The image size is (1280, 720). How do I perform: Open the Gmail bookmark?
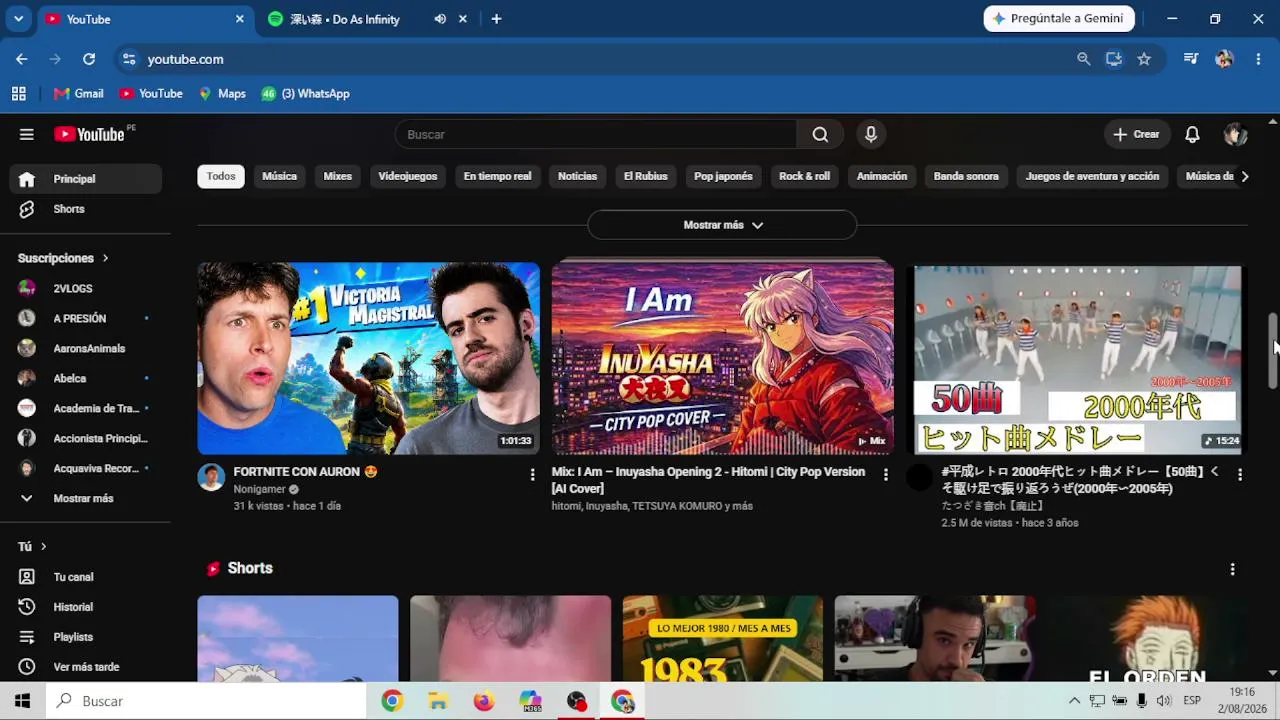79,94
